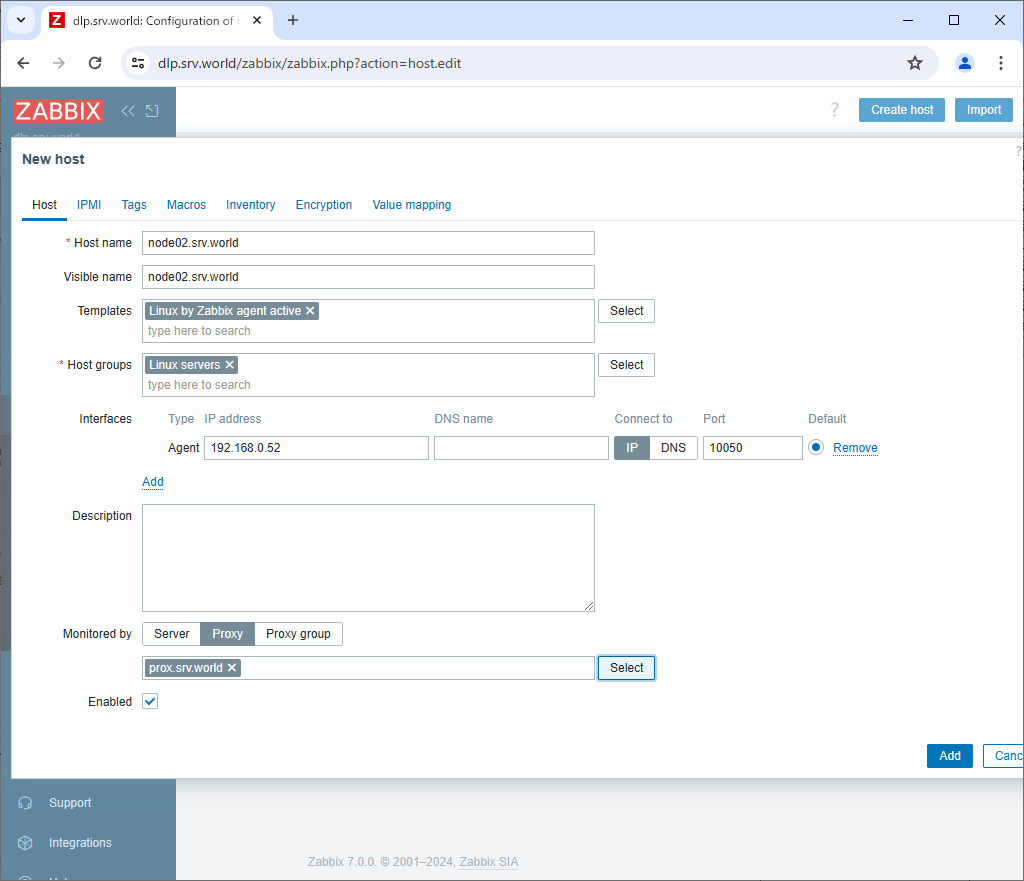Set Connect to DNS
Screen dimensions: 1024x881
673,448
